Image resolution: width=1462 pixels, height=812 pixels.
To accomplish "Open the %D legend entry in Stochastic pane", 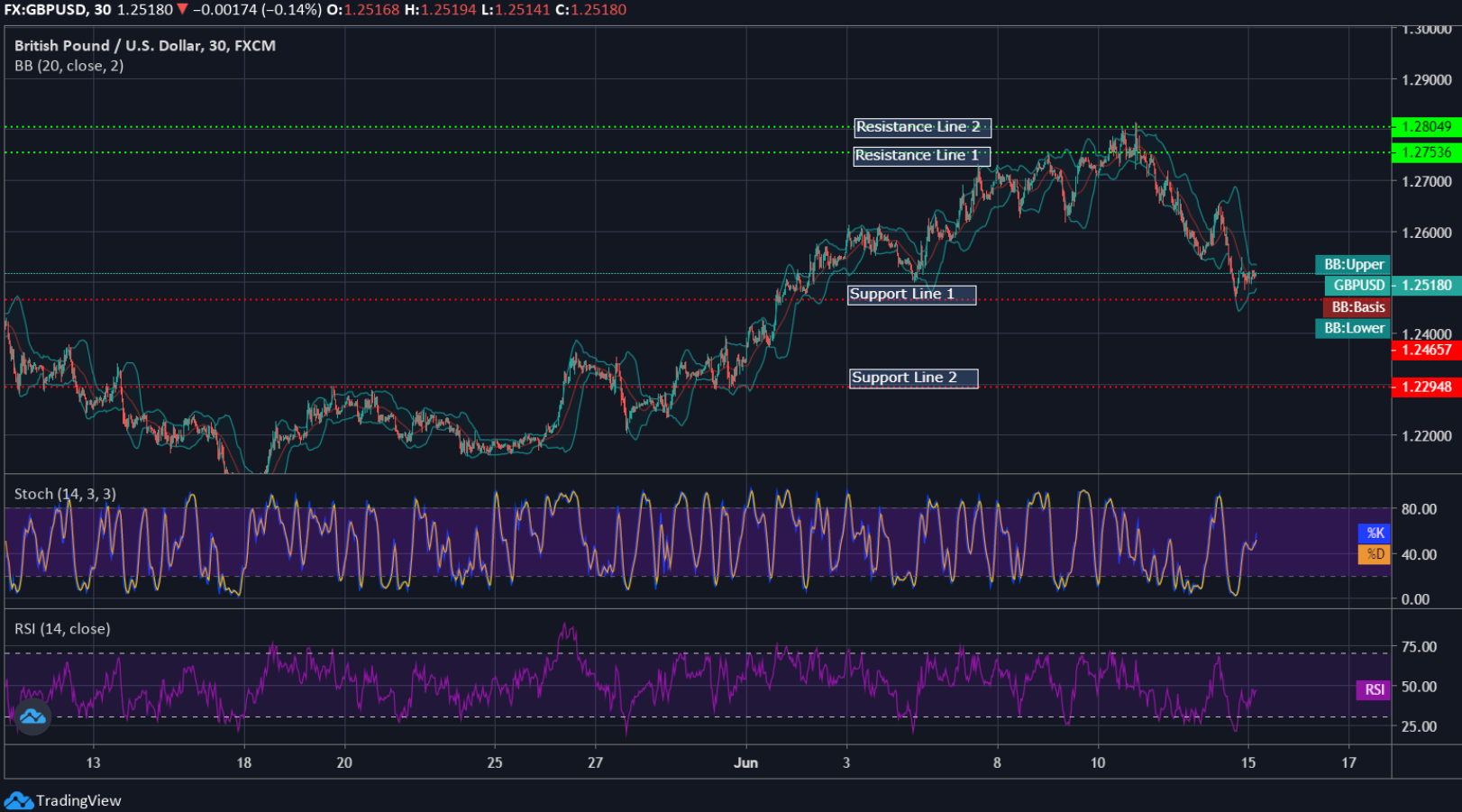I will click(x=1375, y=553).
